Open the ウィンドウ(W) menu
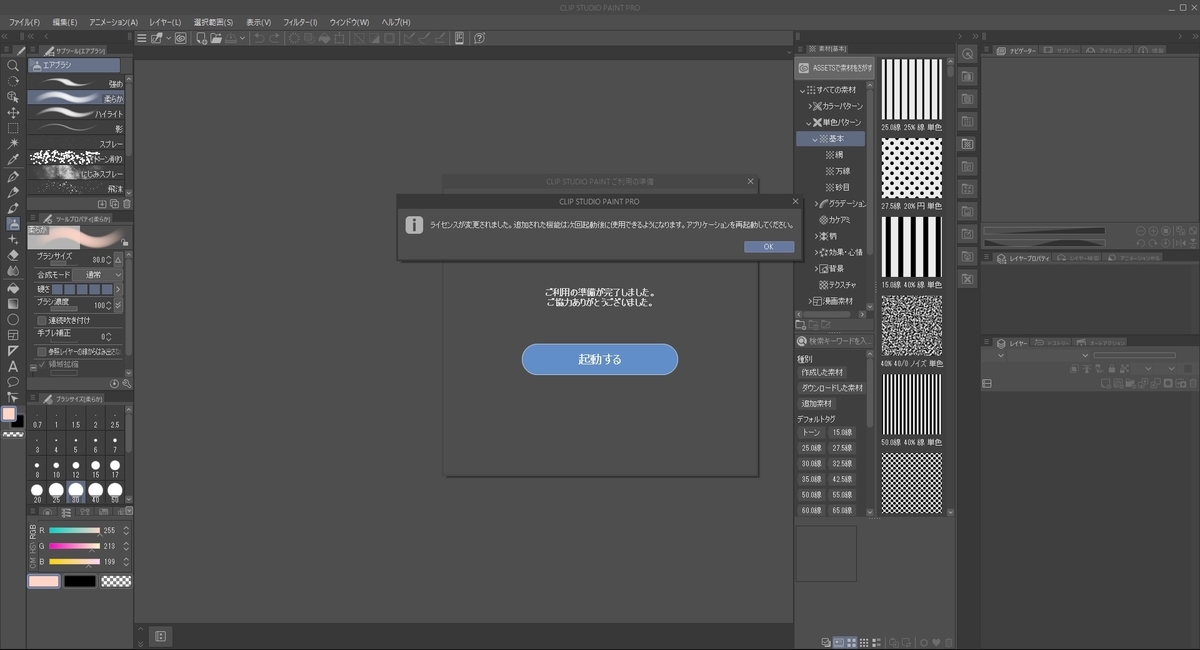1200x650 pixels. 349,22
